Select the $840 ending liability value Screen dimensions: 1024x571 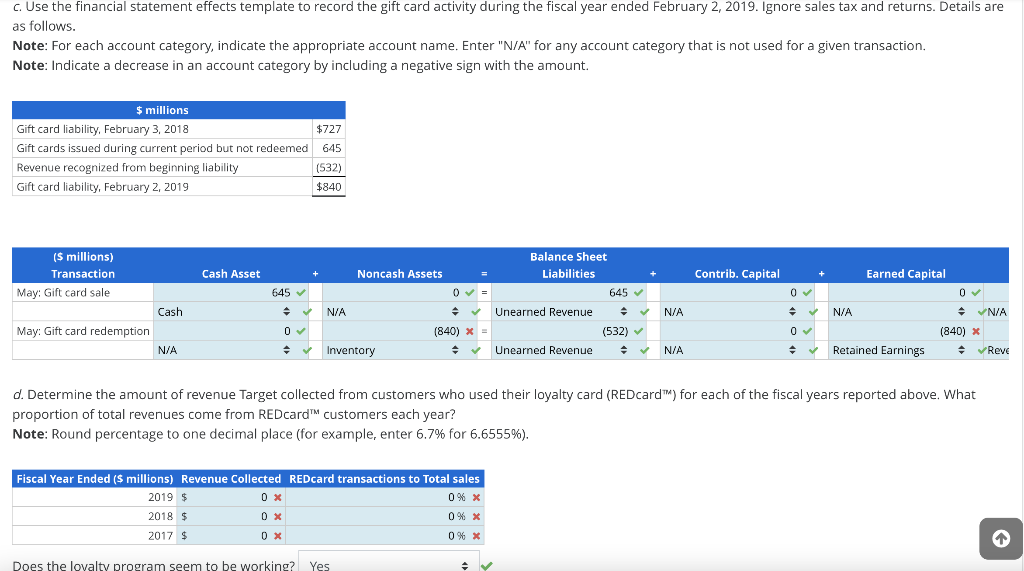(x=328, y=187)
